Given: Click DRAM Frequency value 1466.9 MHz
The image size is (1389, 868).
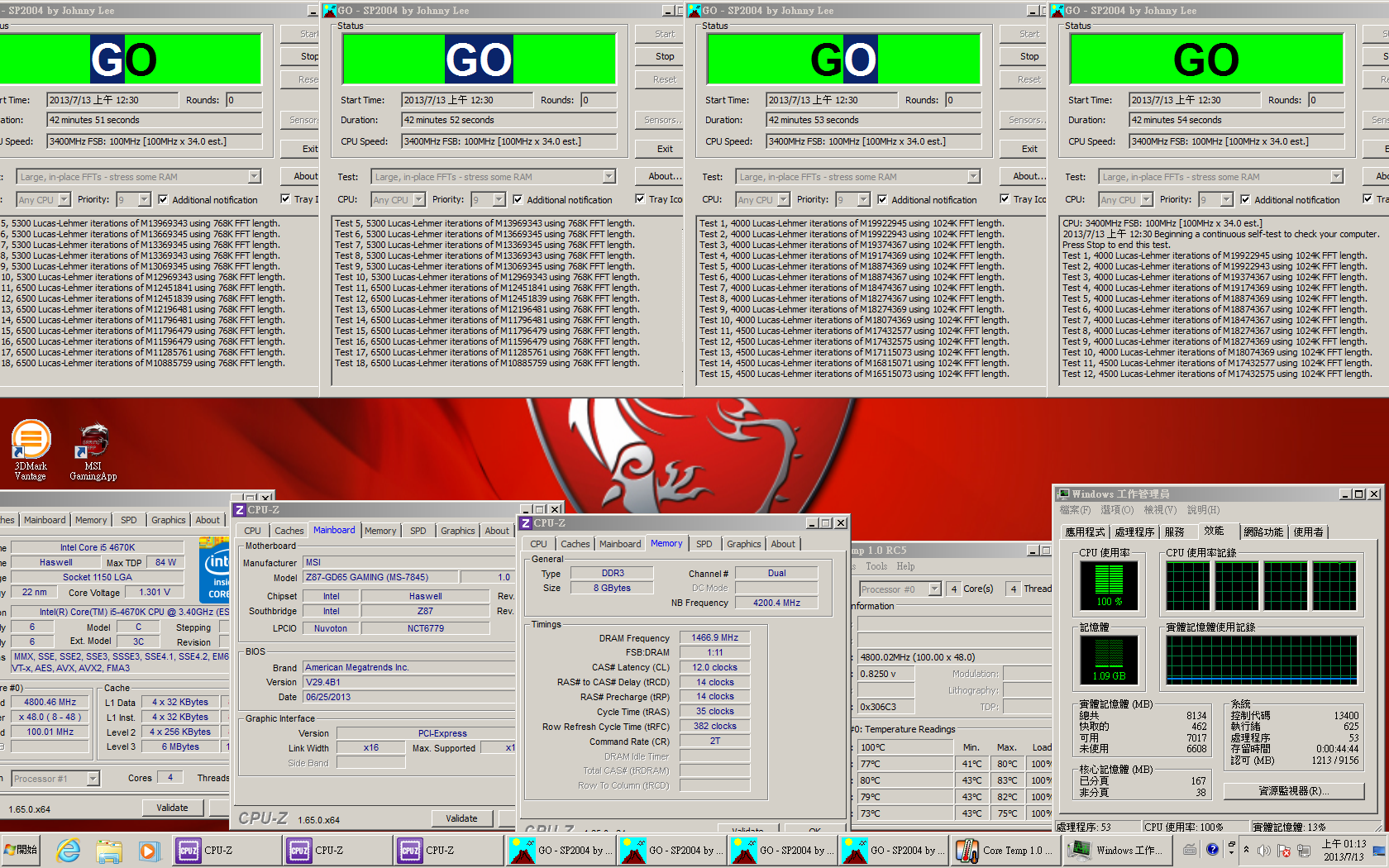Looking at the screenshot, I should [x=715, y=637].
